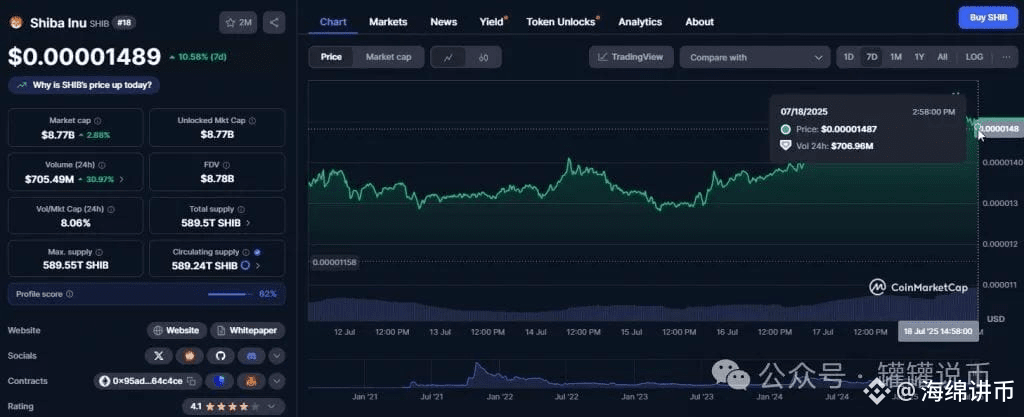Expand the 4.1 star Rating dropdown
Screen dimensions: 1024x417
point(234,407)
